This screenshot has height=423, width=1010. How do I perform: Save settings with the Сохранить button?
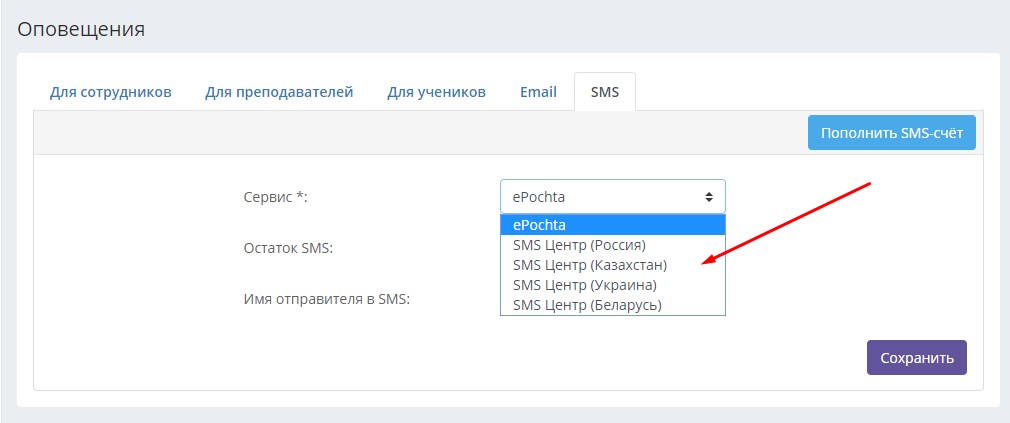point(917,358)
